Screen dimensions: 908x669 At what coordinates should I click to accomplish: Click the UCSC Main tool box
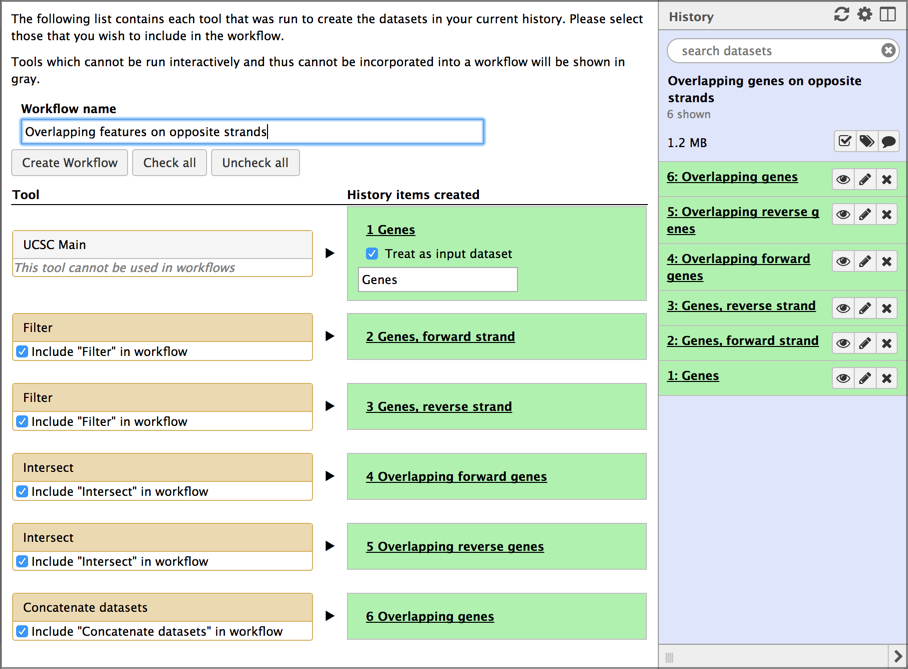pos(162,254)
